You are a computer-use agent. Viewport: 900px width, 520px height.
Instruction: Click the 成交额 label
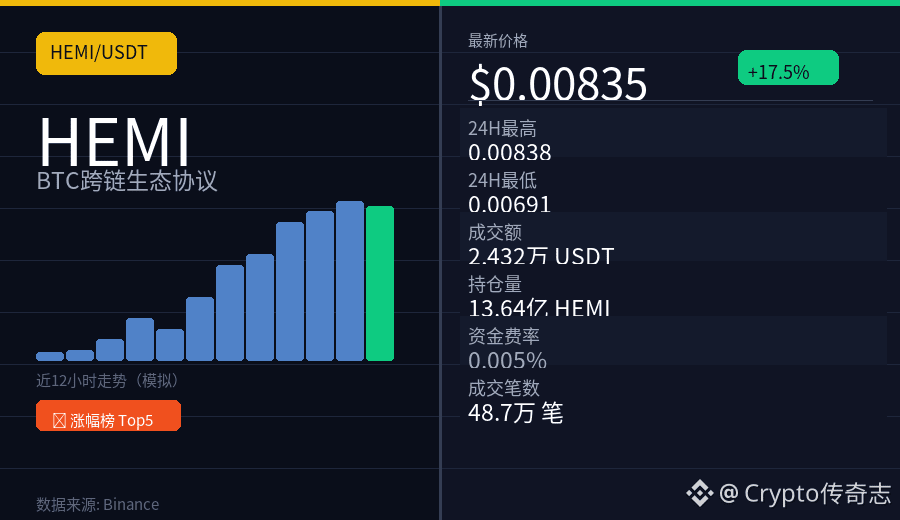tap(495, 232)
